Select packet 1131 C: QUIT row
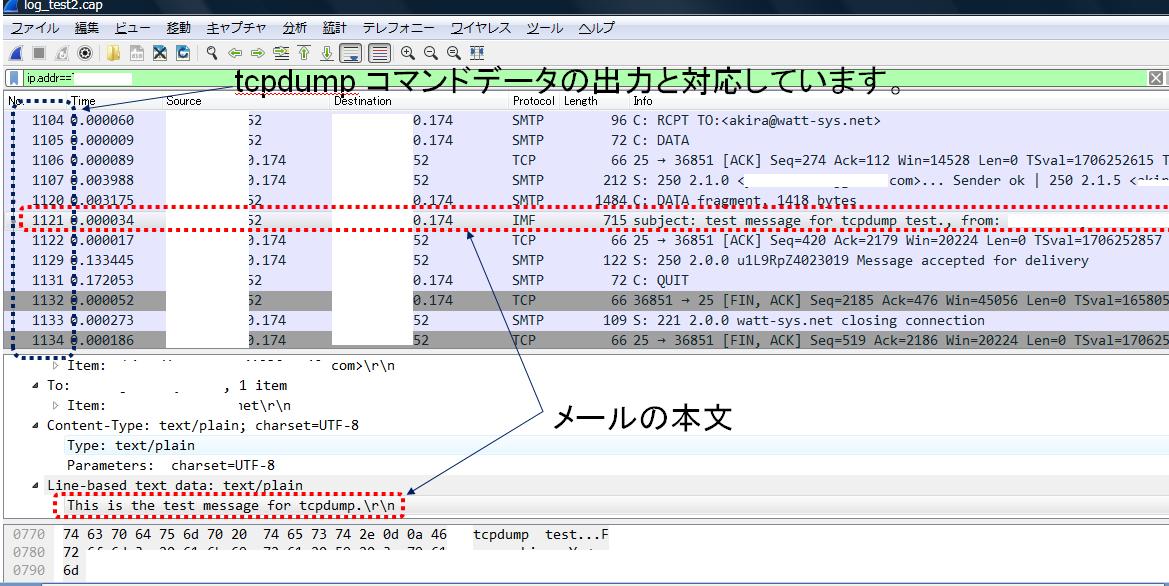1169x586 pixels. click(585, 280)
